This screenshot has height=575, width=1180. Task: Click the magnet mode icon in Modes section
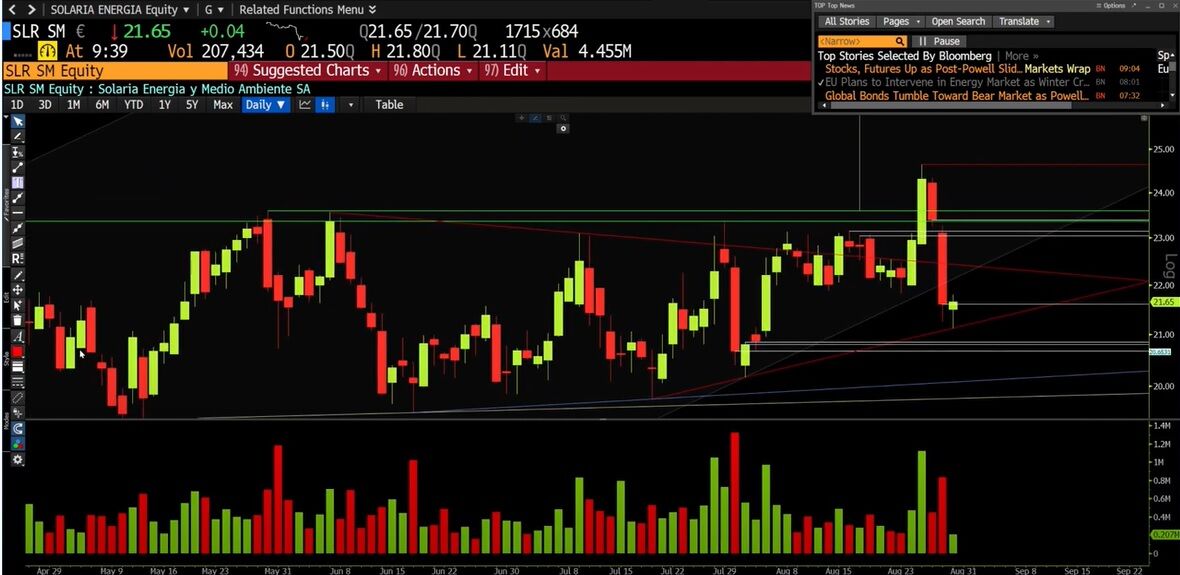click(17, 428)
